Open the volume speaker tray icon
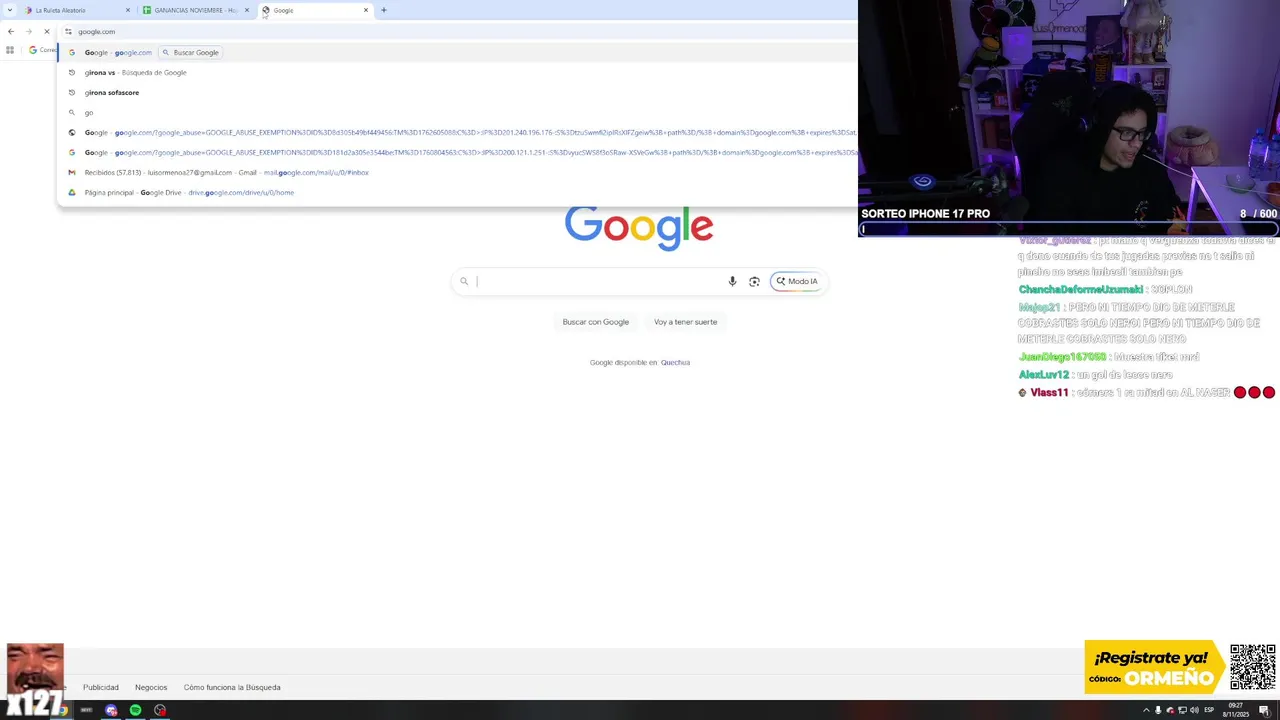Viewport: 1280px width, 720px height. coord(1195,710)
